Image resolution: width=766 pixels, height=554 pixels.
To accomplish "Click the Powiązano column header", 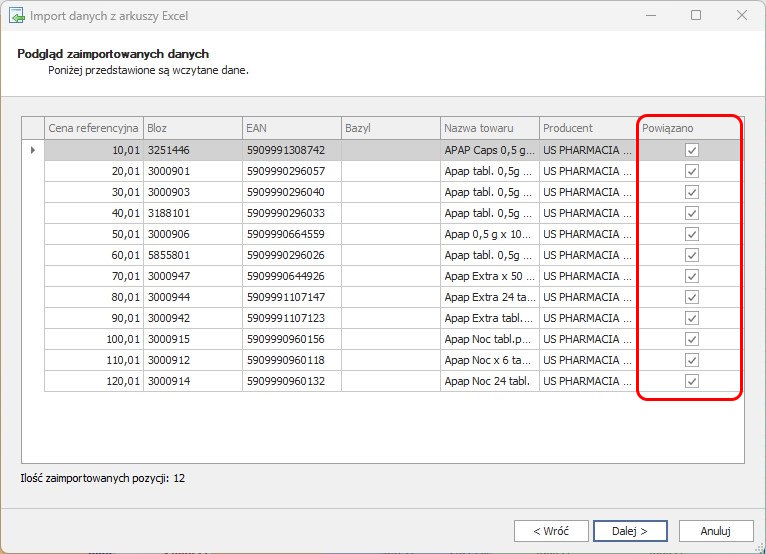I will click(690, 128).
